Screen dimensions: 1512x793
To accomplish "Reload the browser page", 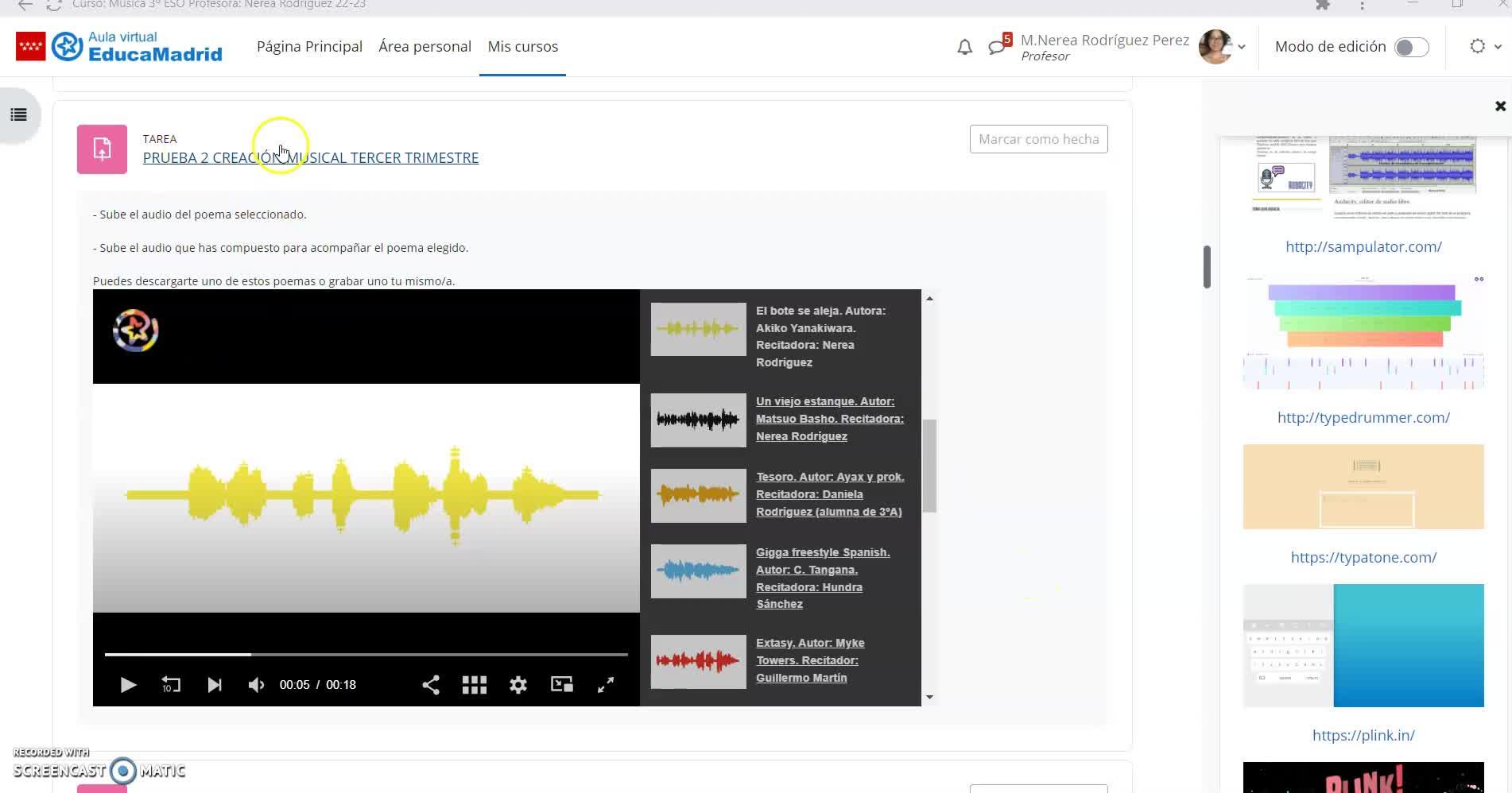I will (x=54, y=5).
